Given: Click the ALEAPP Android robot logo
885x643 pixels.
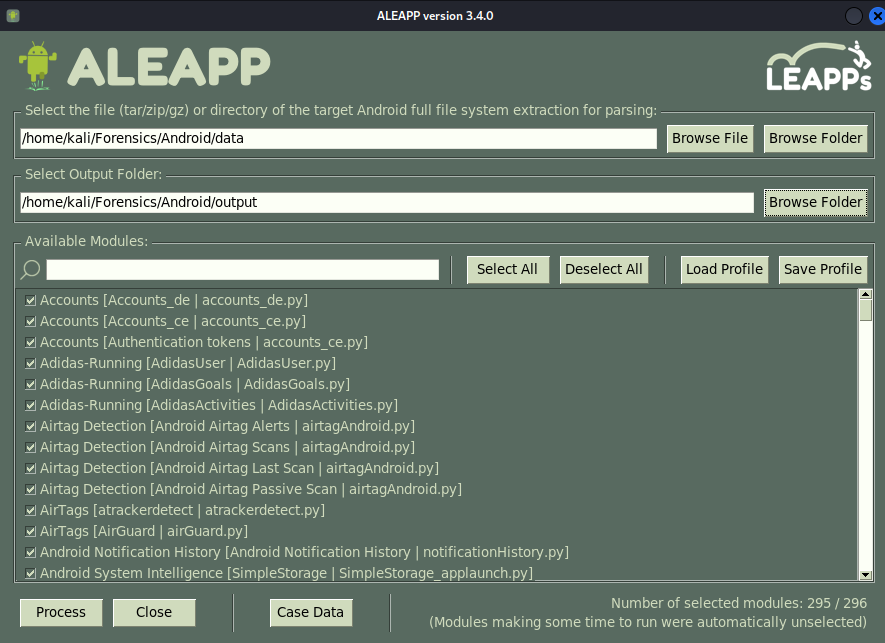Looking at the screenshot, I should [37, 65].
